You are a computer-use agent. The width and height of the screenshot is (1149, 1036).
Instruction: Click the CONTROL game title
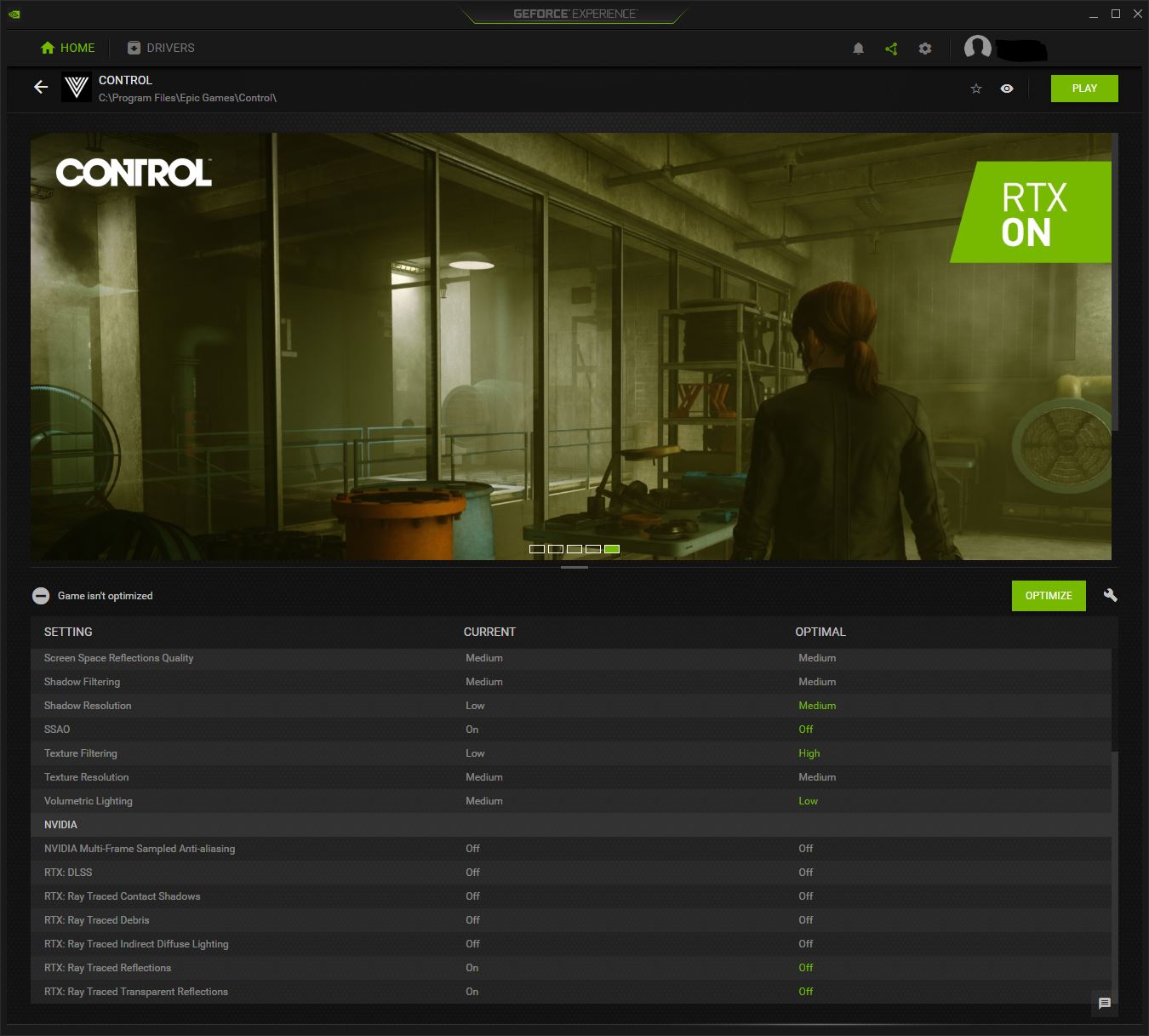pyautogui.click(x=125, y=80)
